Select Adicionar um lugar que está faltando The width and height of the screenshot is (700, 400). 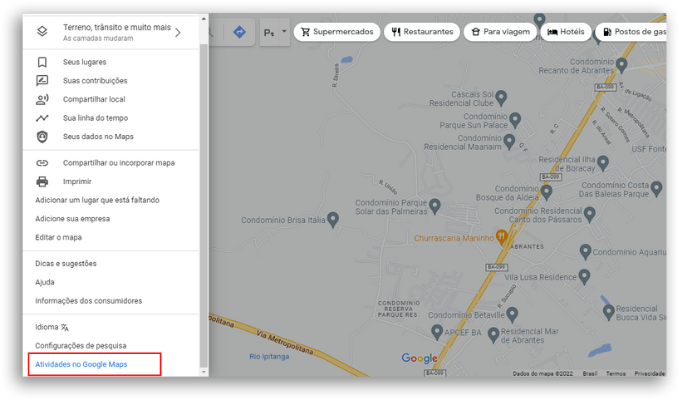coord(97,200)
